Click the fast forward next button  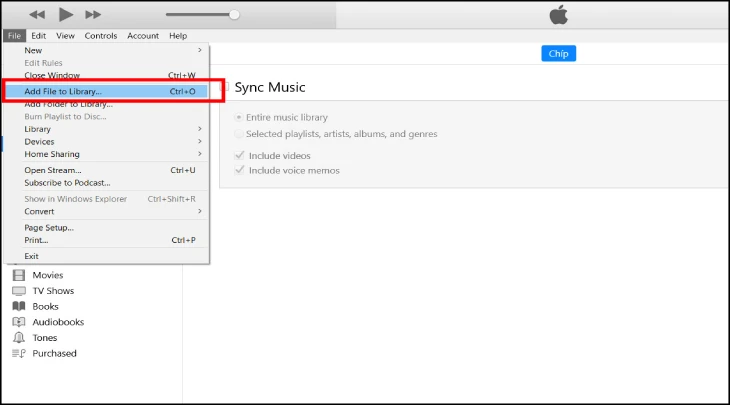click(93, 15)
